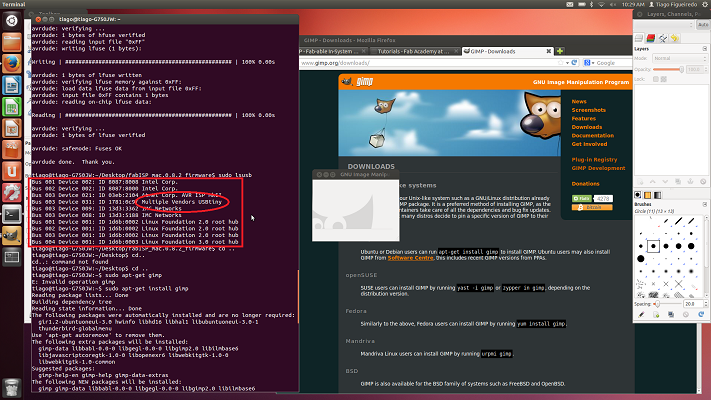Toggle the Lock pixels checkbox
This screenshot has width=711, height=400.
click(656, 79)
